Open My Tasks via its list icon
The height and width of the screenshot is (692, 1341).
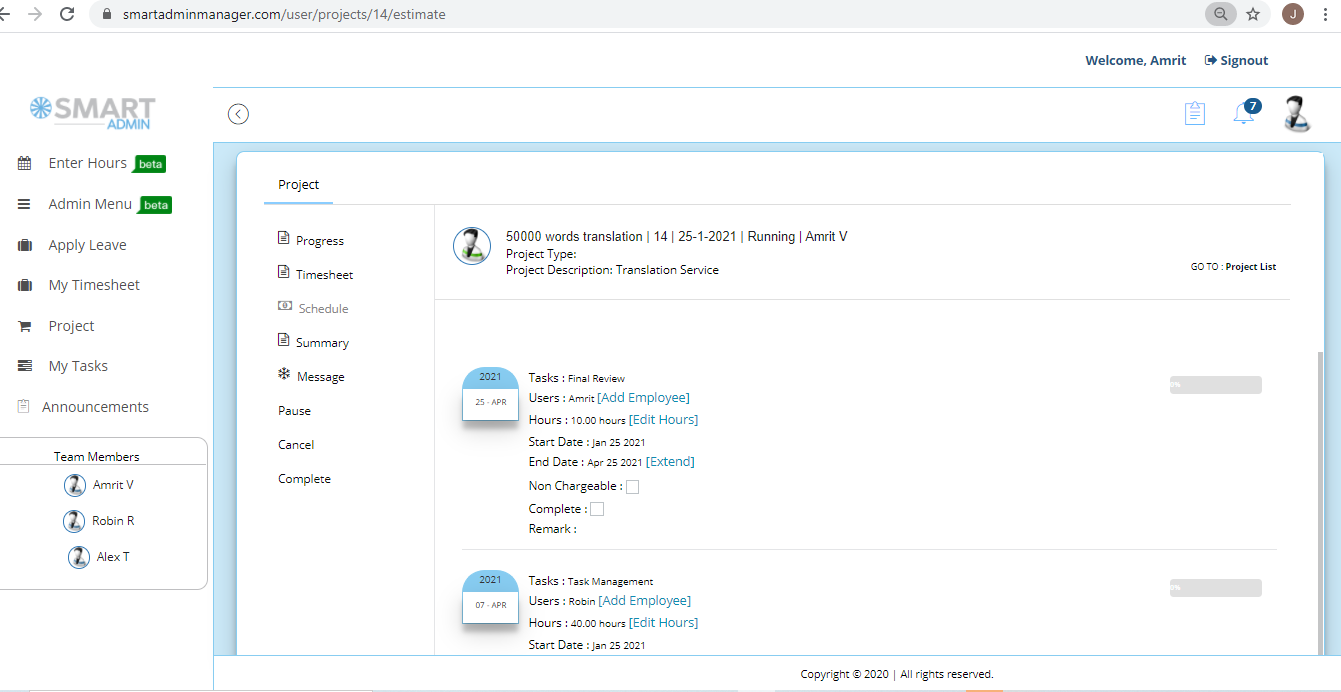pos(22,365)
